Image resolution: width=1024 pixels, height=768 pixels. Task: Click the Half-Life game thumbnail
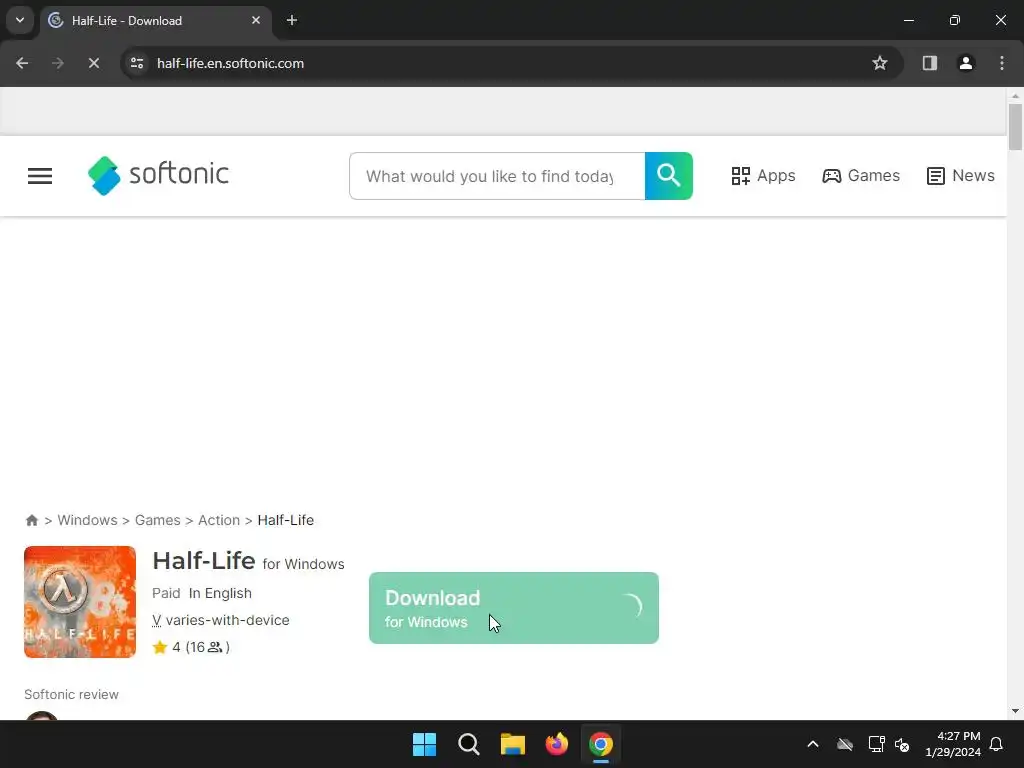click(80, 601)
